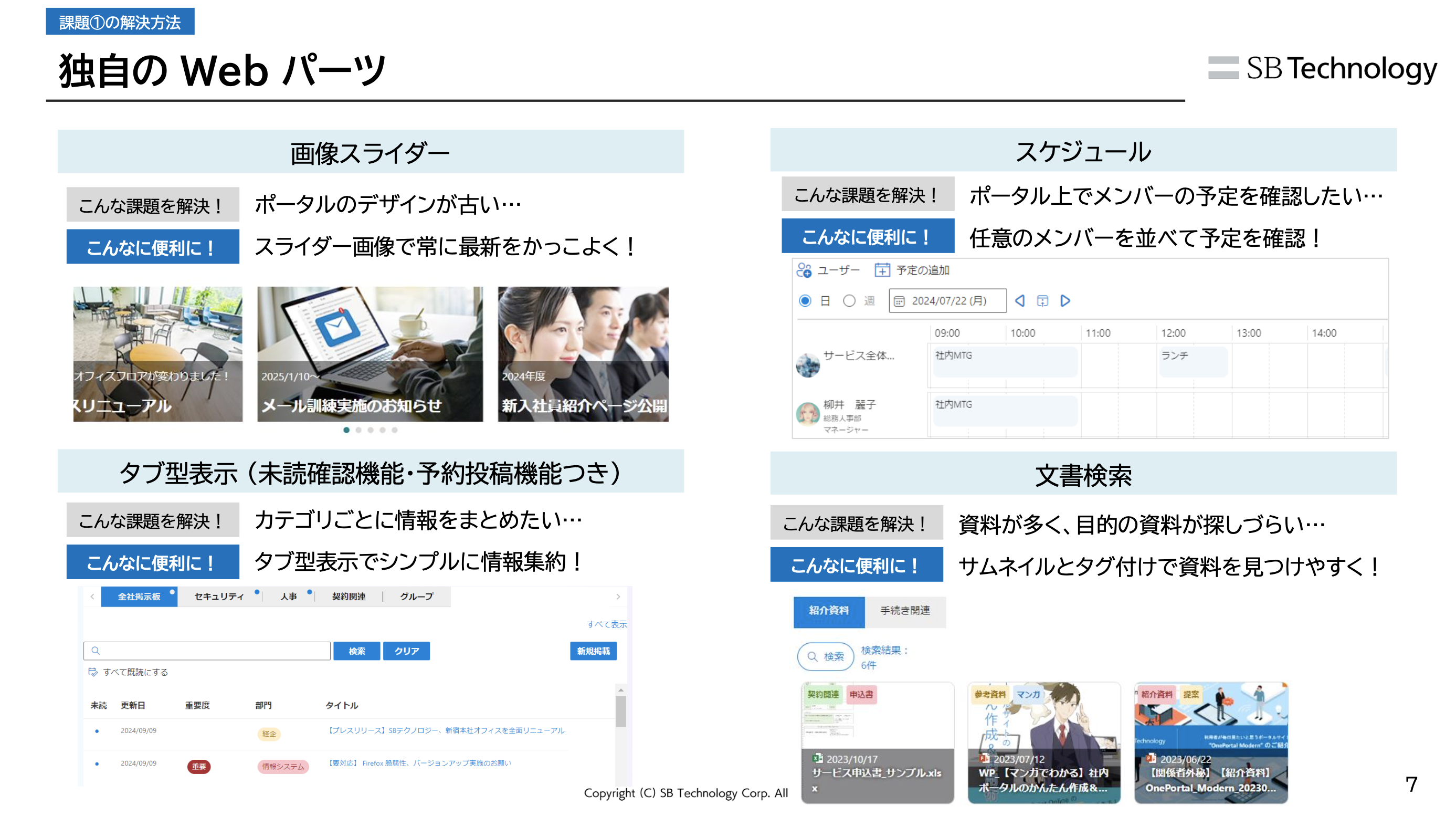Click the today calendar icon between arrows
This screenshot has height=816, width=1456.
coord(1042,301)
